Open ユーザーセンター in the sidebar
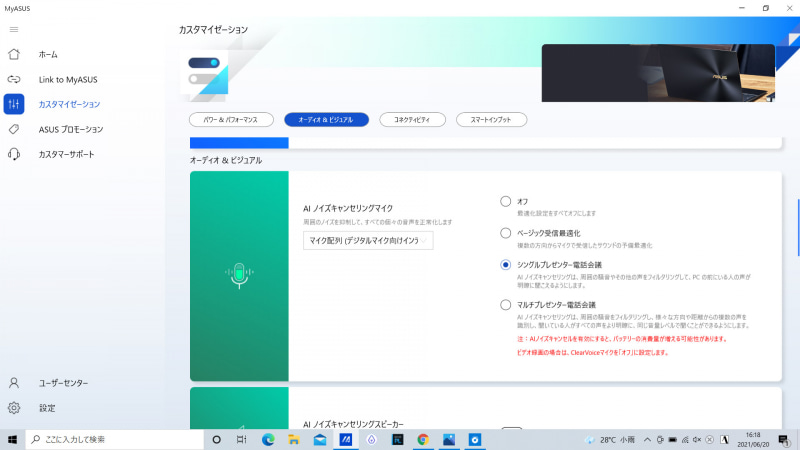This screenshot has width=800, height=450. click(x=63, y=383)
